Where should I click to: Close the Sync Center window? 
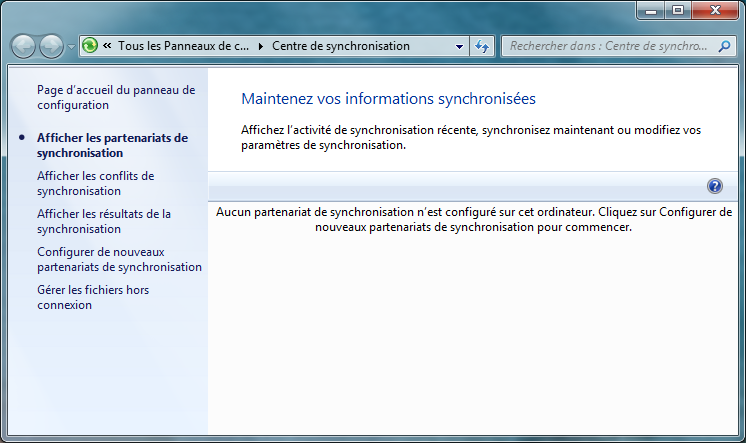point(715,10)
